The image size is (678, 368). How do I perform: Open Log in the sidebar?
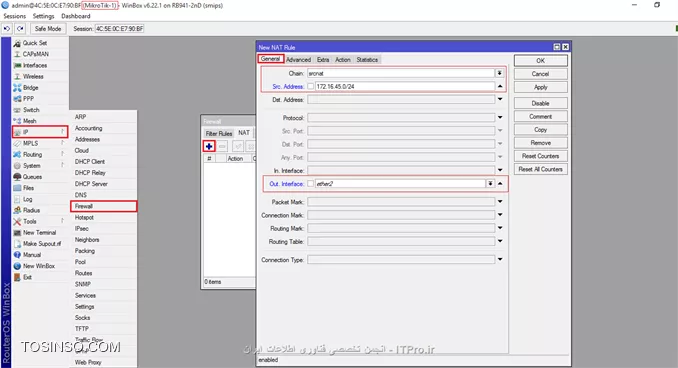coord(28,199)
